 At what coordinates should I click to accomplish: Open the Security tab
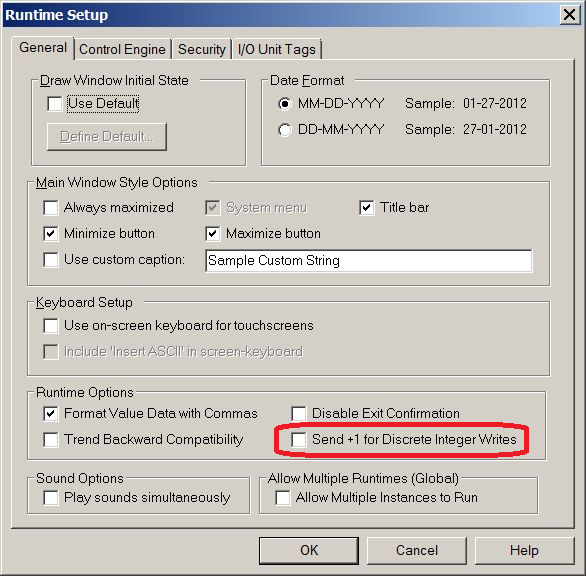201,49
